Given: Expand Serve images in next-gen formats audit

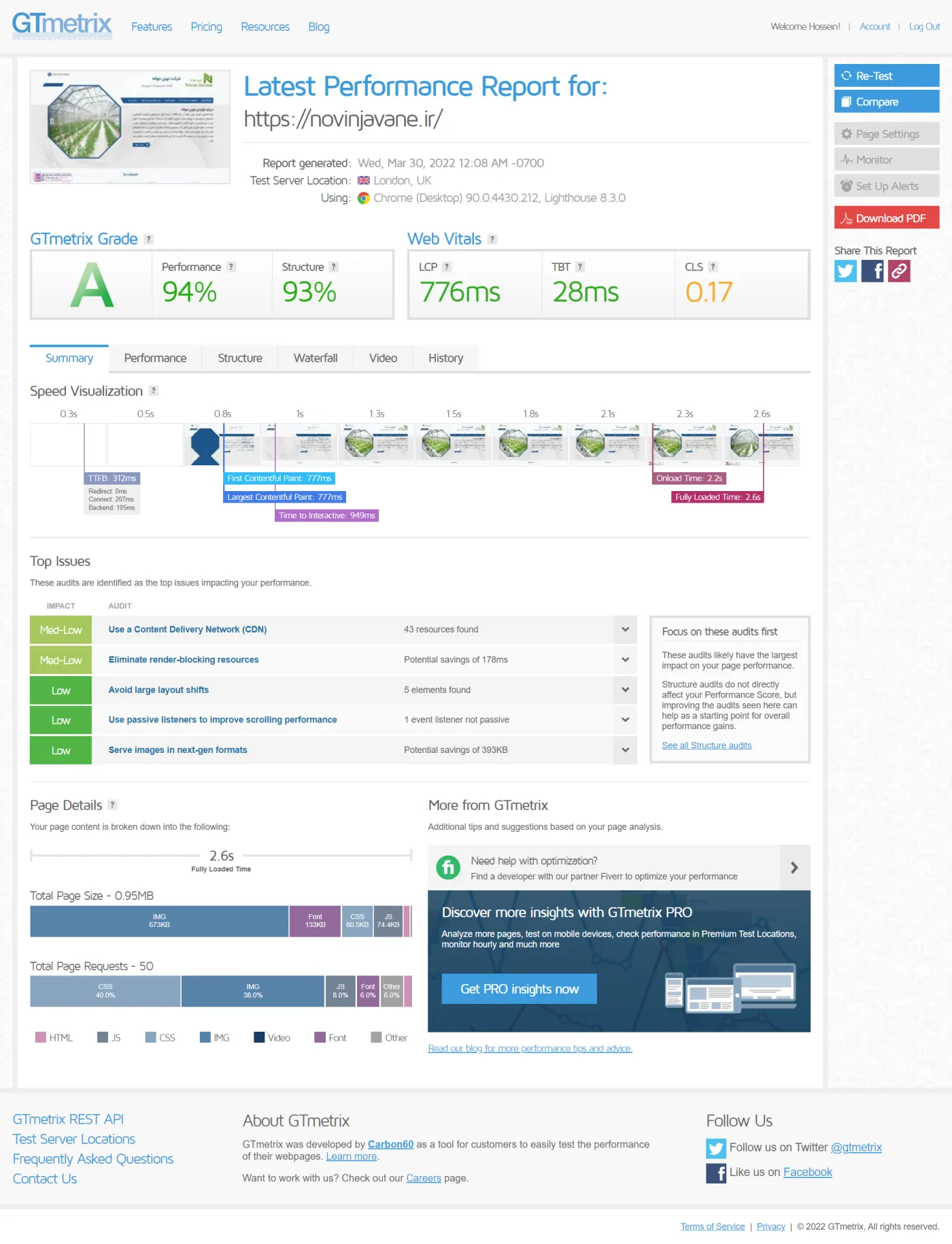Looking at the screenshot, I should click(x=625, y=750).
